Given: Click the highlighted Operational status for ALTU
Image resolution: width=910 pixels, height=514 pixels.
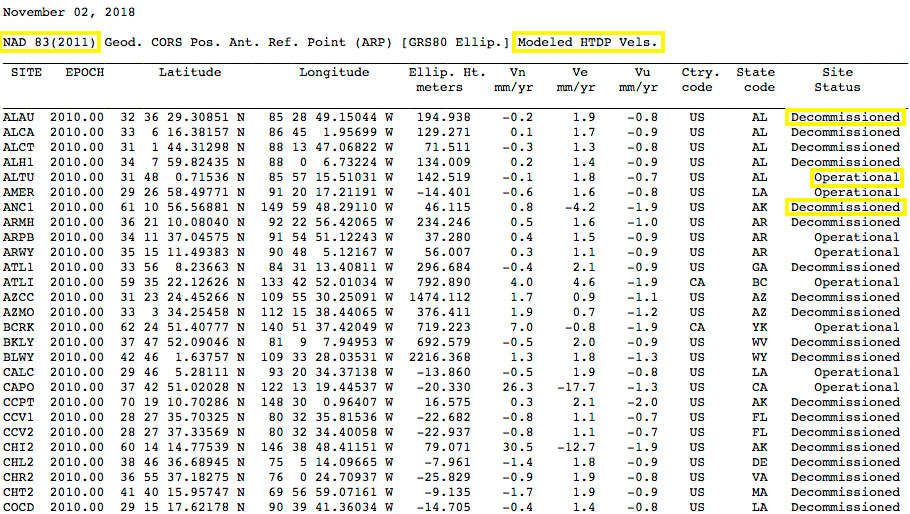Looking at the screenshot, I should point(856,177).
